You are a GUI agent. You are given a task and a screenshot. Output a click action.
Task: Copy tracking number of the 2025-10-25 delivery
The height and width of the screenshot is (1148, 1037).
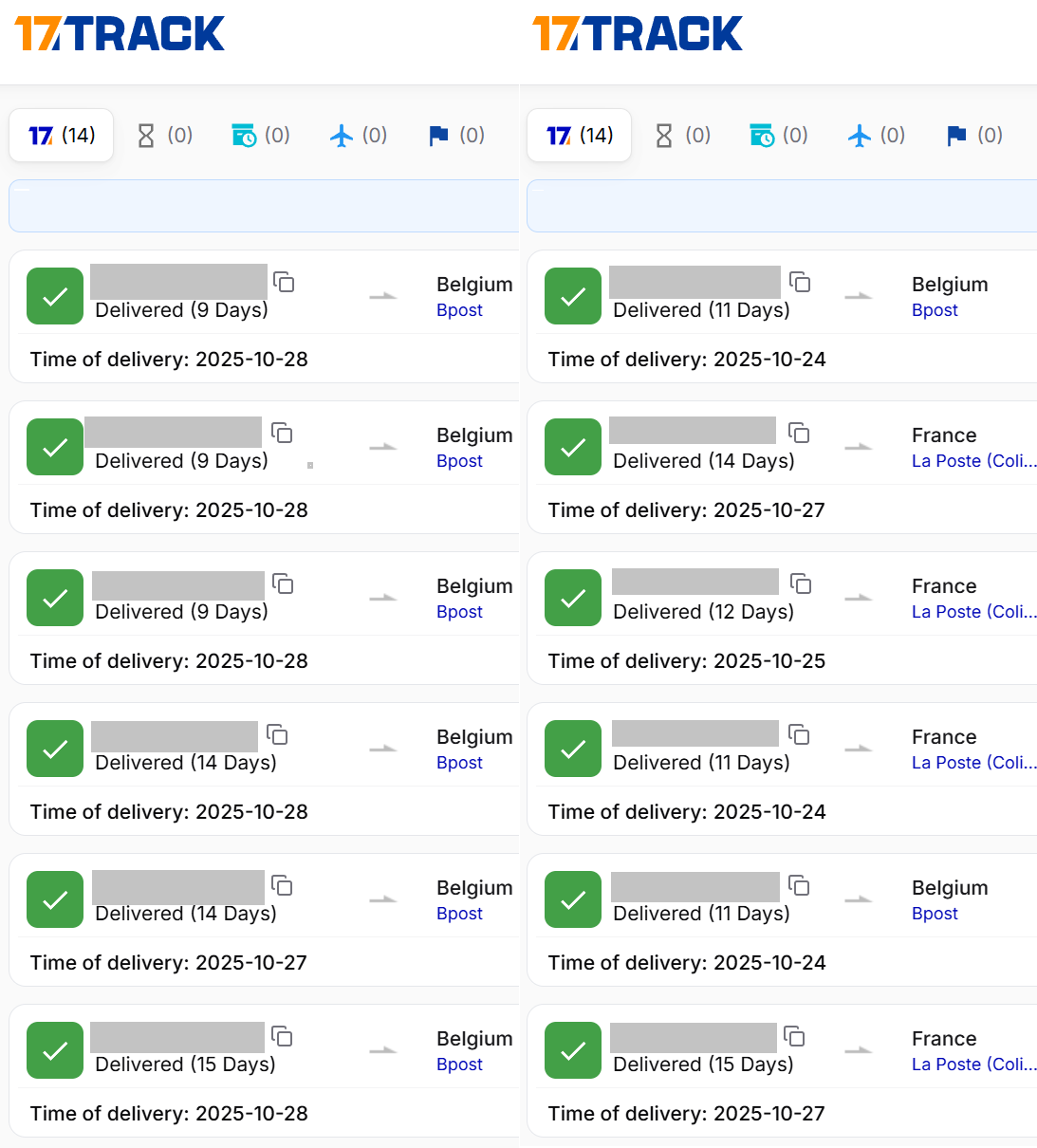801,583
